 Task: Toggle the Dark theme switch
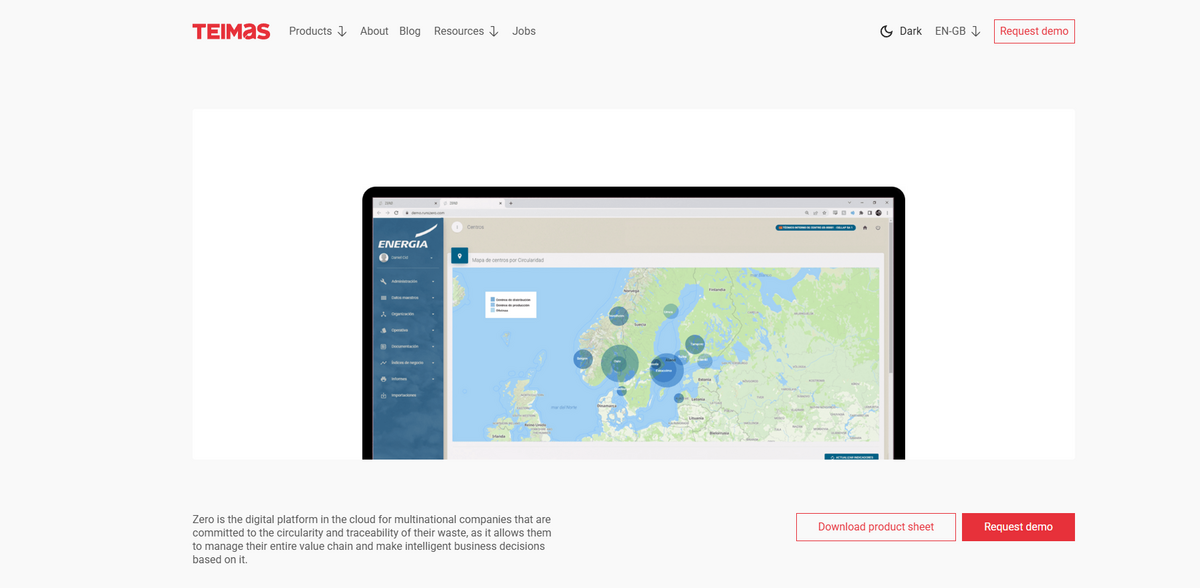point(901,31)
